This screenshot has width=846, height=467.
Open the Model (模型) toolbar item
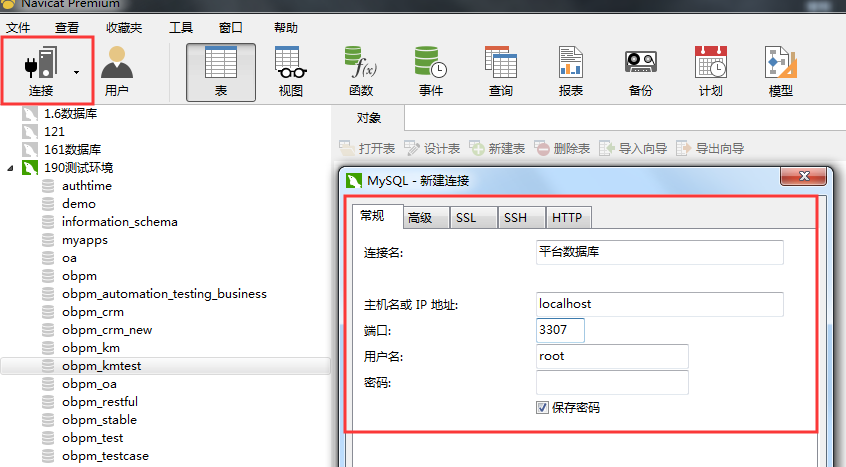(x=781, y=72)
